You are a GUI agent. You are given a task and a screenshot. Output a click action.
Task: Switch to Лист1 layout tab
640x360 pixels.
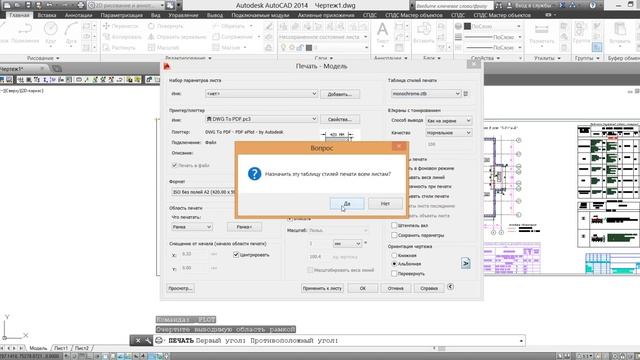tap(61, 348)
